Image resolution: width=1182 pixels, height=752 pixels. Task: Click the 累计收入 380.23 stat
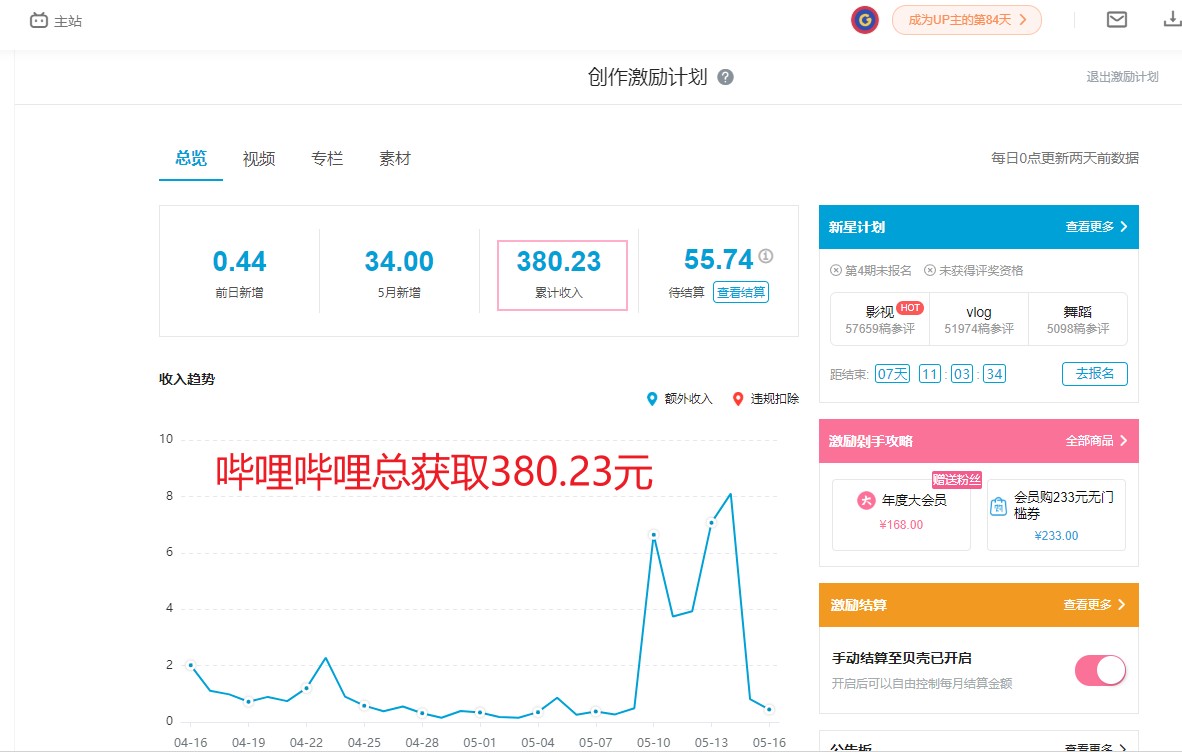point(562,275)
